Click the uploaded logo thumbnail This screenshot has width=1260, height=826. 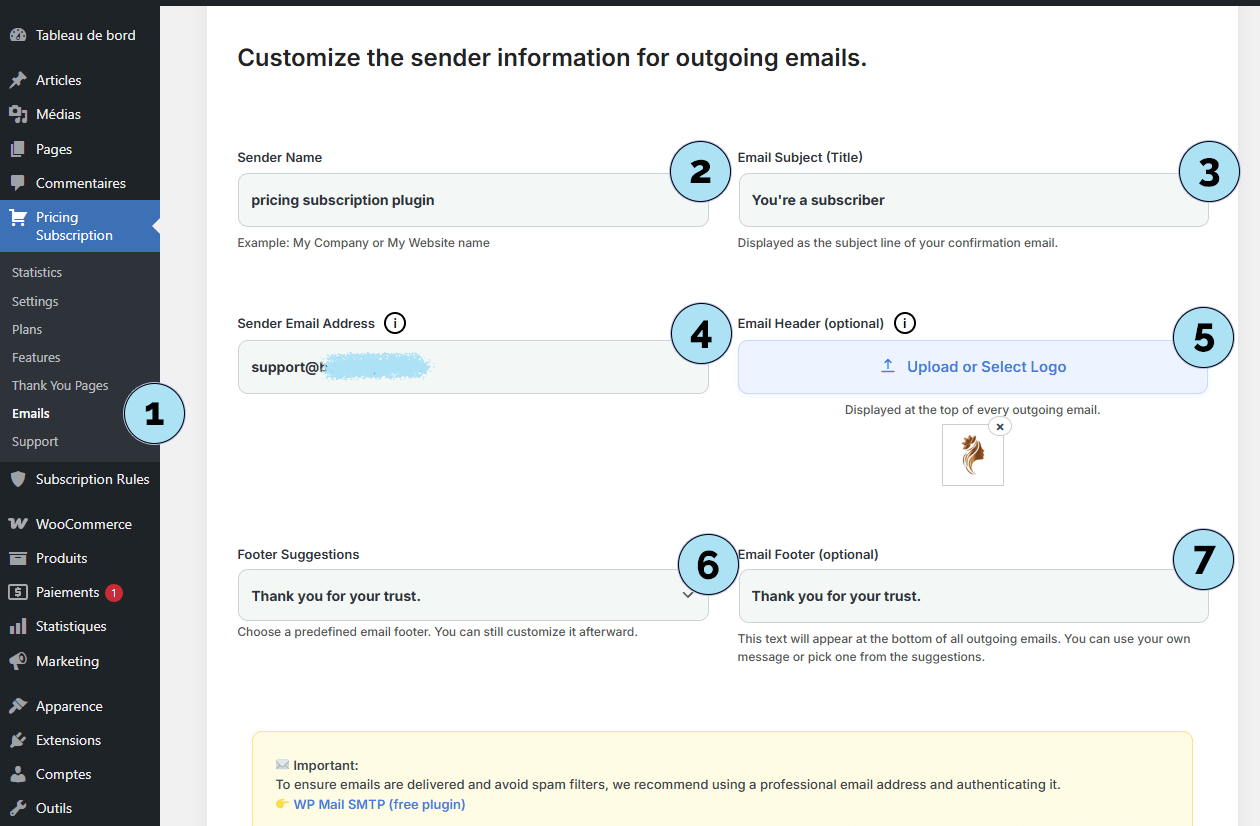972,456
